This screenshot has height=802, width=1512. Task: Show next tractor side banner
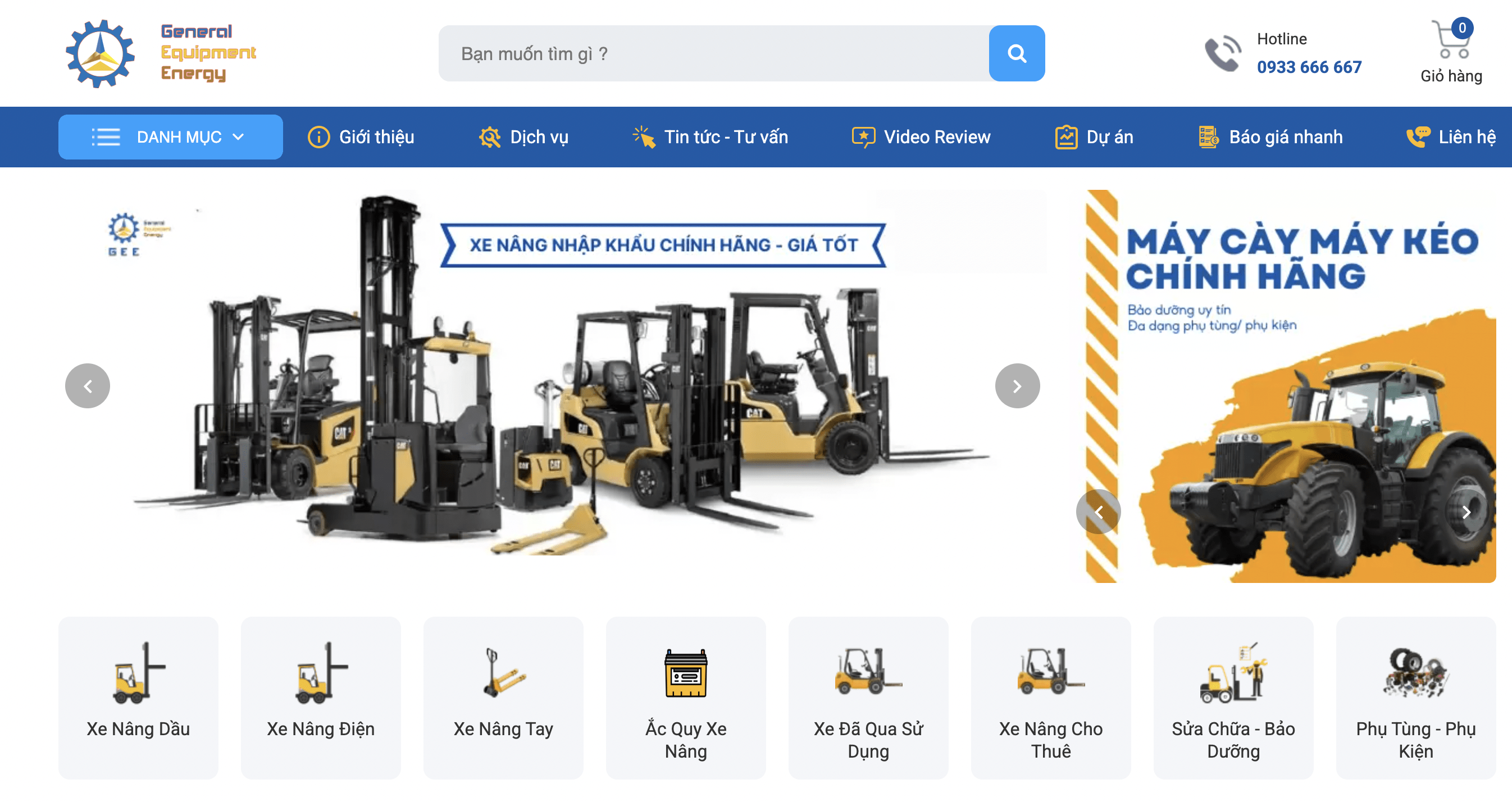(1466, 512)
